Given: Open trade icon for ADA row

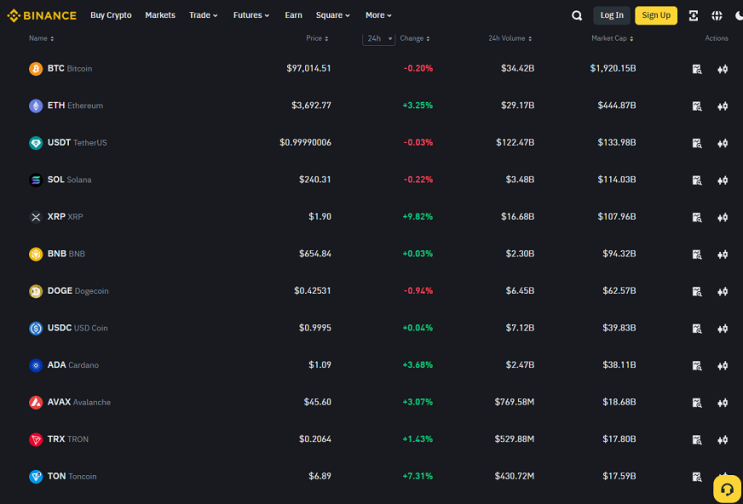Looking at the screenshot, I should 722,366.
